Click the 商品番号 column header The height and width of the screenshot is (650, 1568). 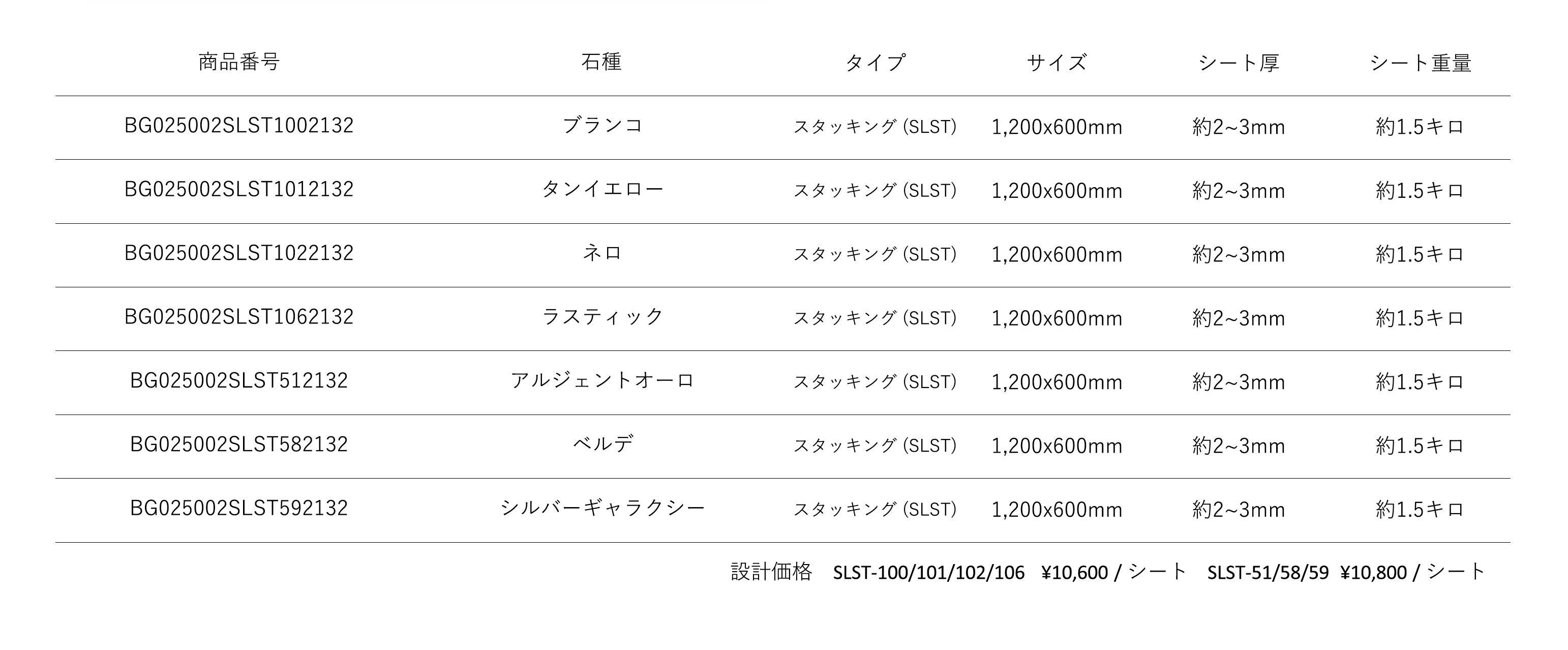(x=238, y=62)
